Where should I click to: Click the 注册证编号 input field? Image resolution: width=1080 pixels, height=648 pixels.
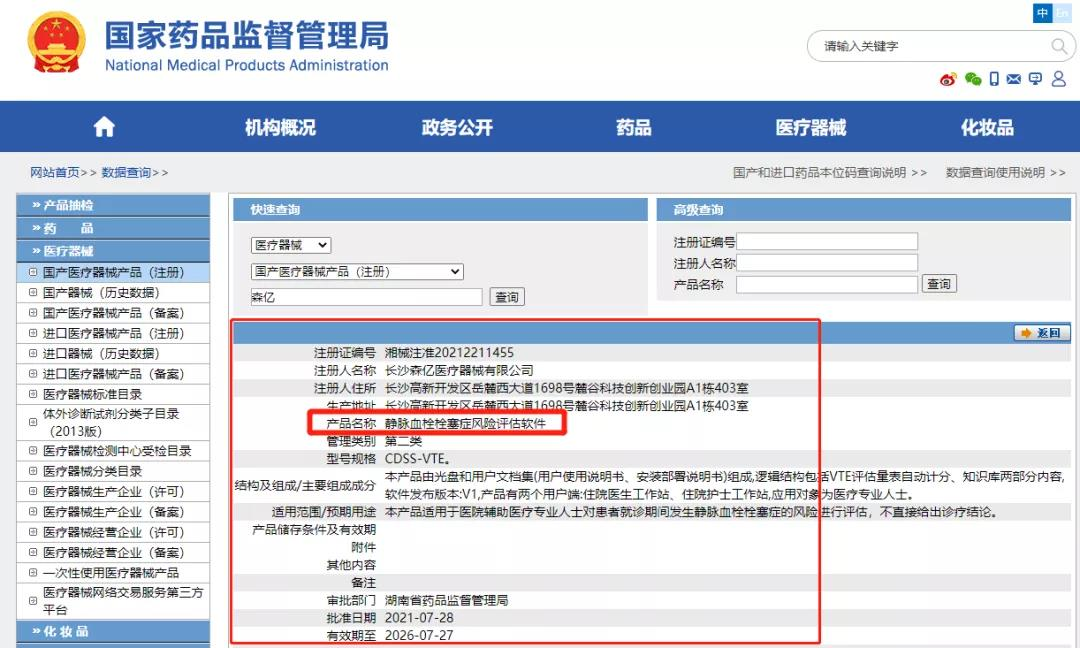coord(827,242)
